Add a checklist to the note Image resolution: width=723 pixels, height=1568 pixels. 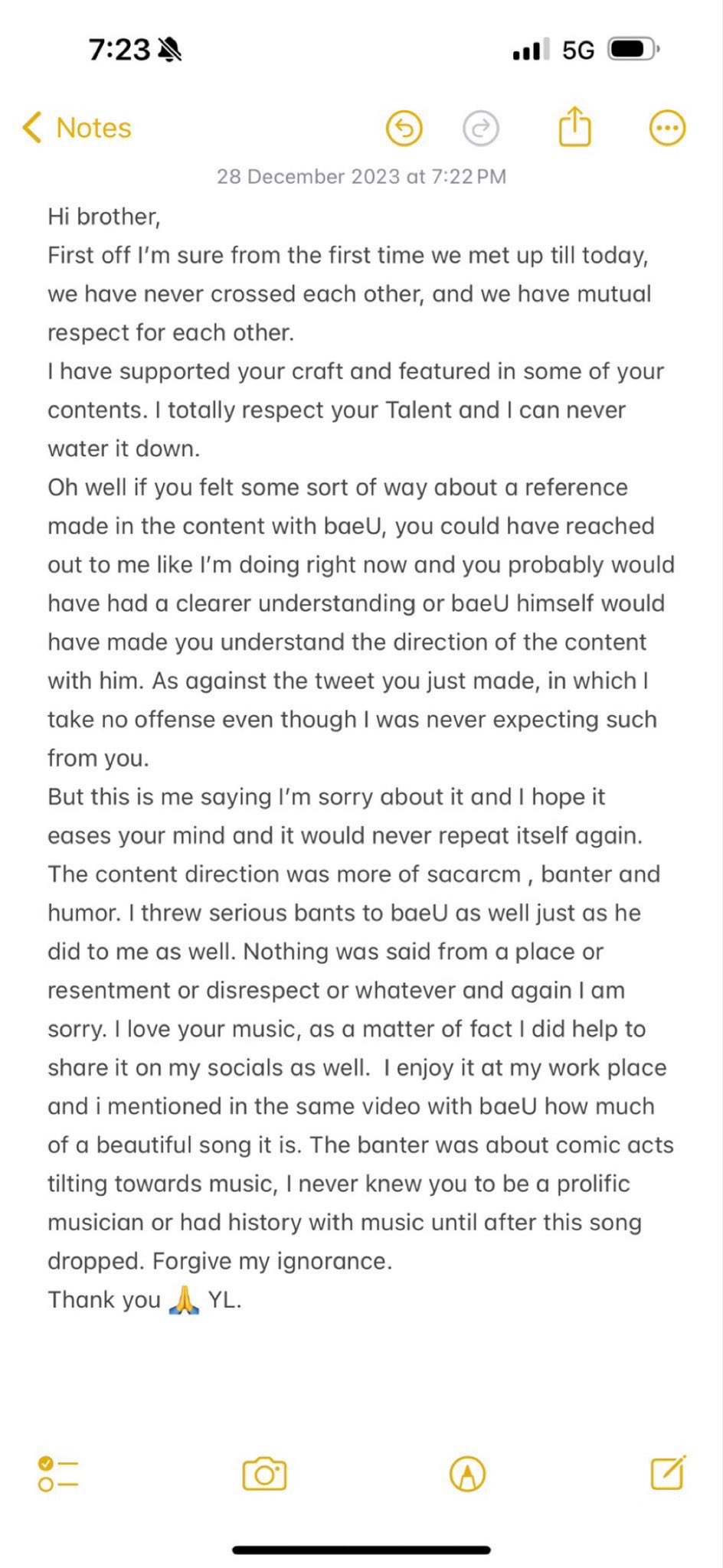coord(58,1474)
